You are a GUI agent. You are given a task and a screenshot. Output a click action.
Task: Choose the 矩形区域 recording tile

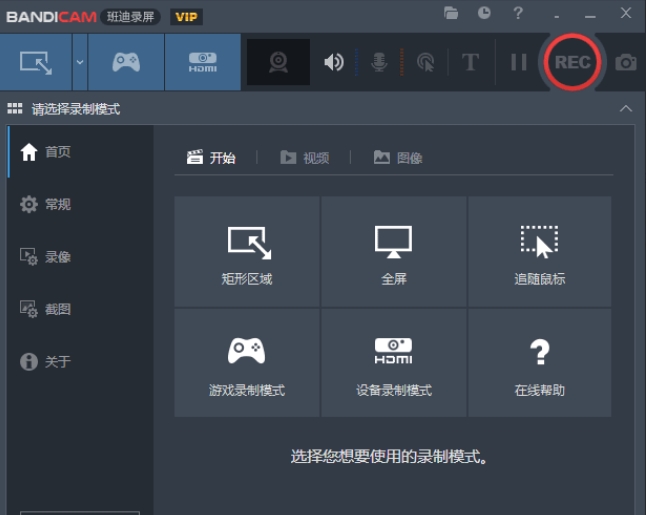[247, 252]
